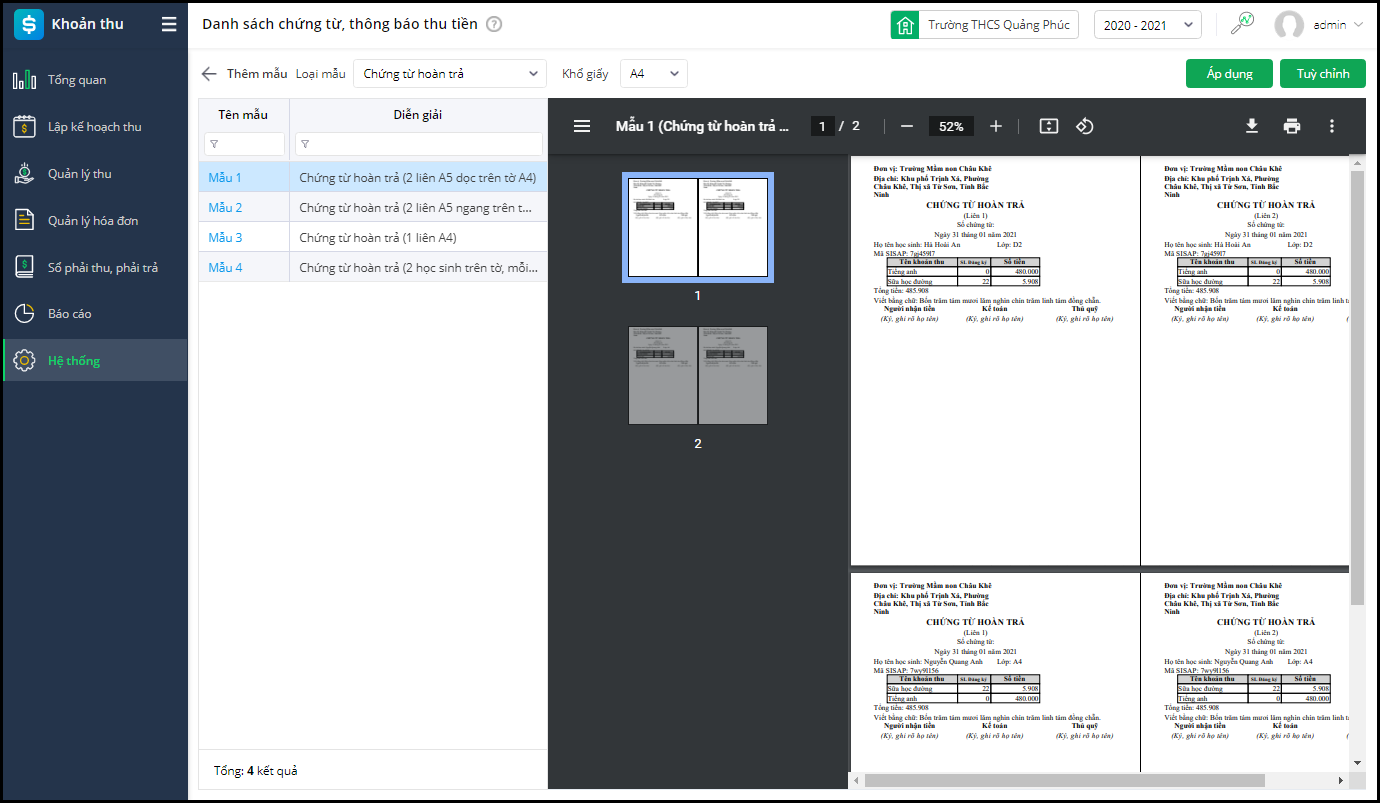Viewport: 1380px width, 803px height.
Task: Open Quản lý hóa đơn menu
Action: tap(95, 221)
